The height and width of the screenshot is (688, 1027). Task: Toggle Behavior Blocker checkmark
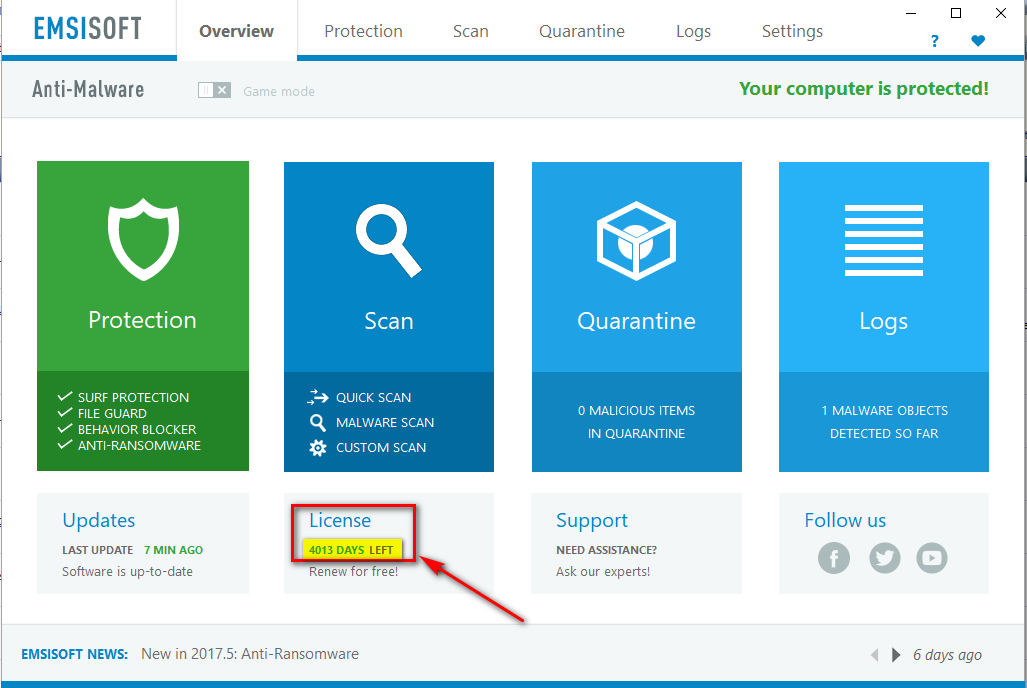pos(64,429)
